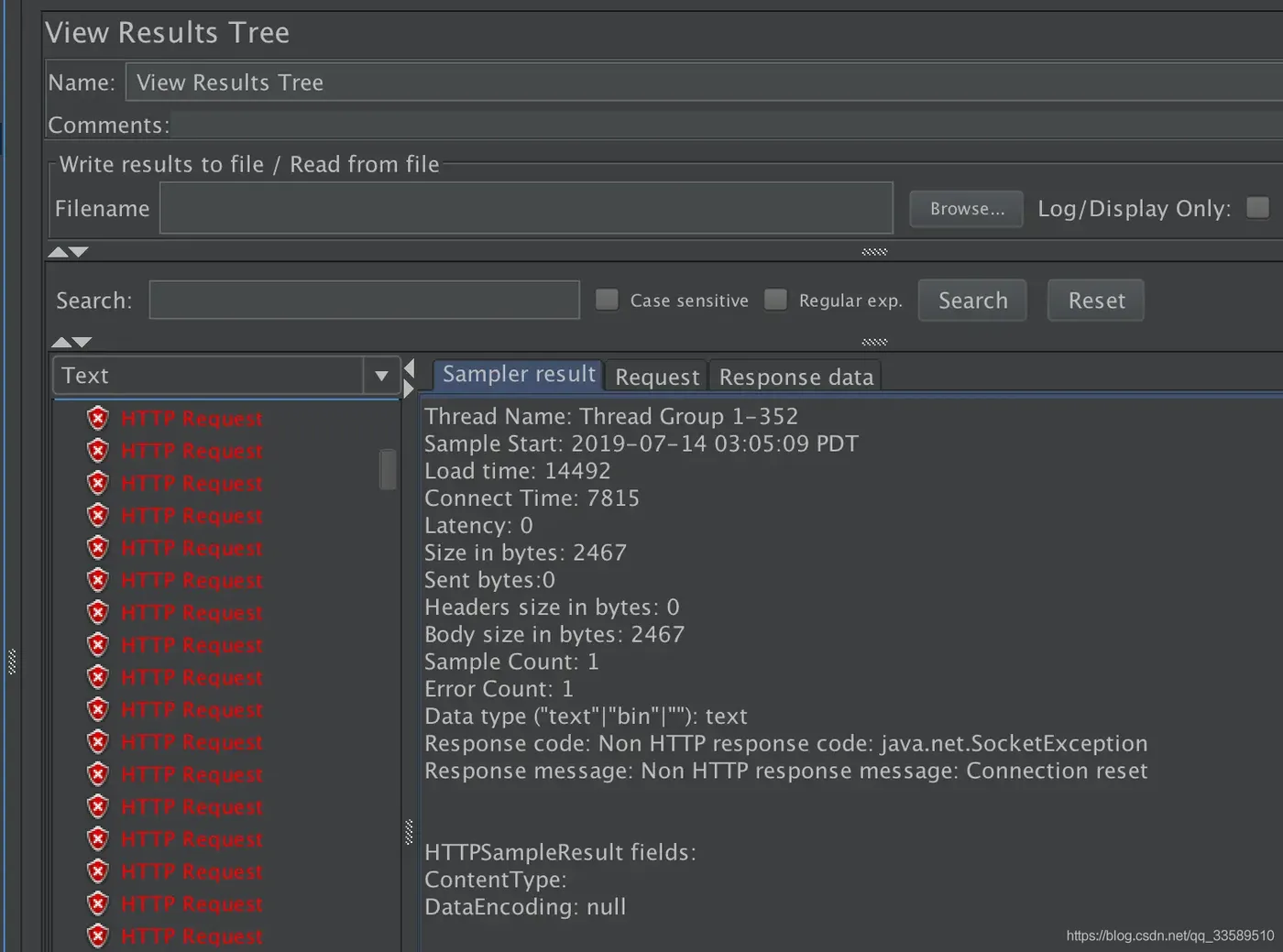Screen dimensions: 1283x952
Task: Enable the Log/Display Only checkbox
Action: pyautogui.click(x=1258, y=208)
